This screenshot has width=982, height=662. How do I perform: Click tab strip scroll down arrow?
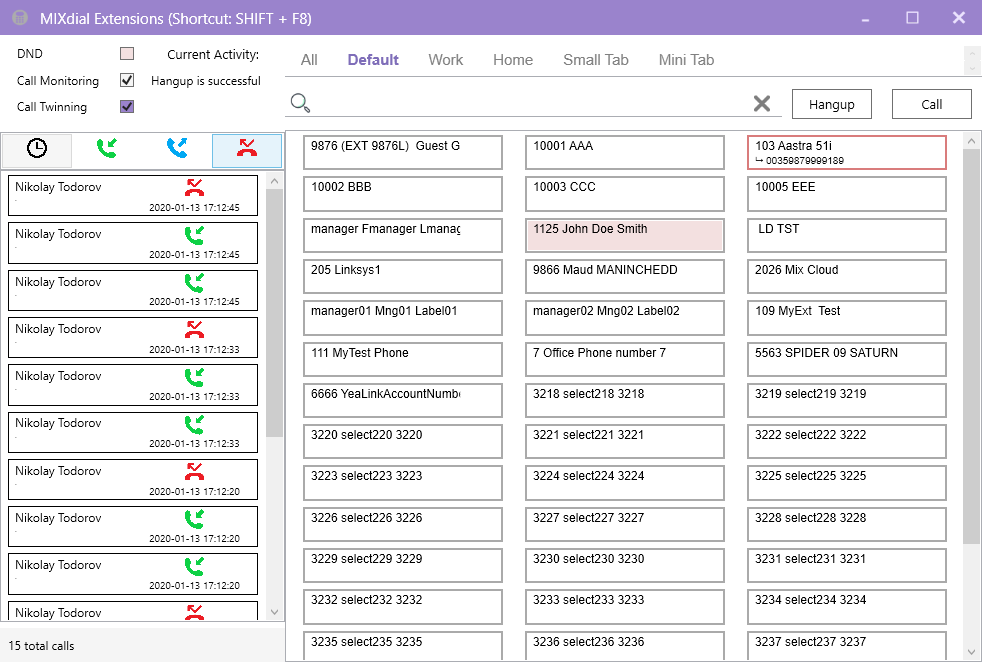coord(972,68)
